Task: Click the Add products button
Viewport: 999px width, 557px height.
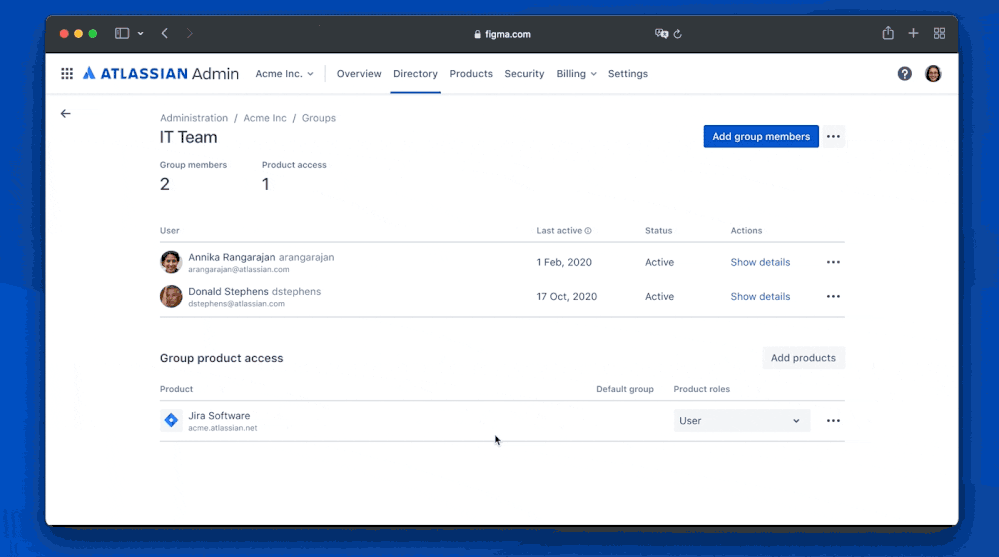Action: tap(803, 358)
